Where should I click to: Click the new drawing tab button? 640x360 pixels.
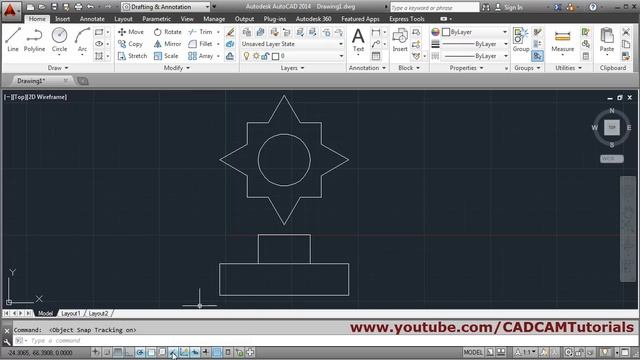[83, 81]
